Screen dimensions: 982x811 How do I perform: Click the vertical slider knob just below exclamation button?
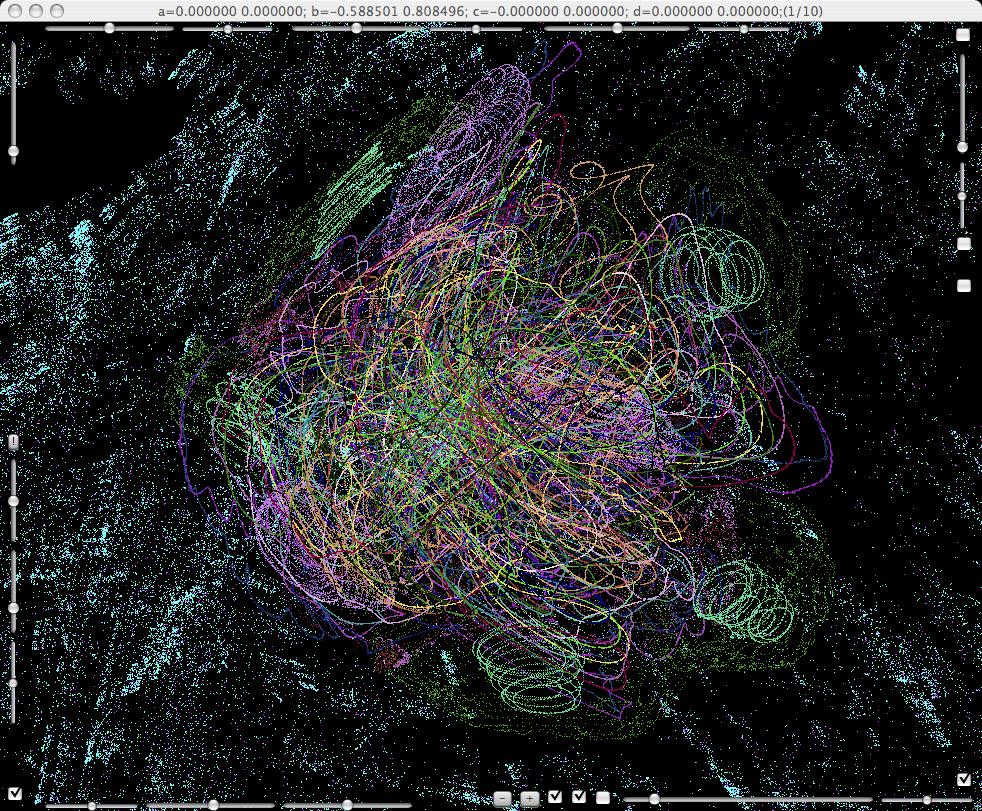[13, 501]
